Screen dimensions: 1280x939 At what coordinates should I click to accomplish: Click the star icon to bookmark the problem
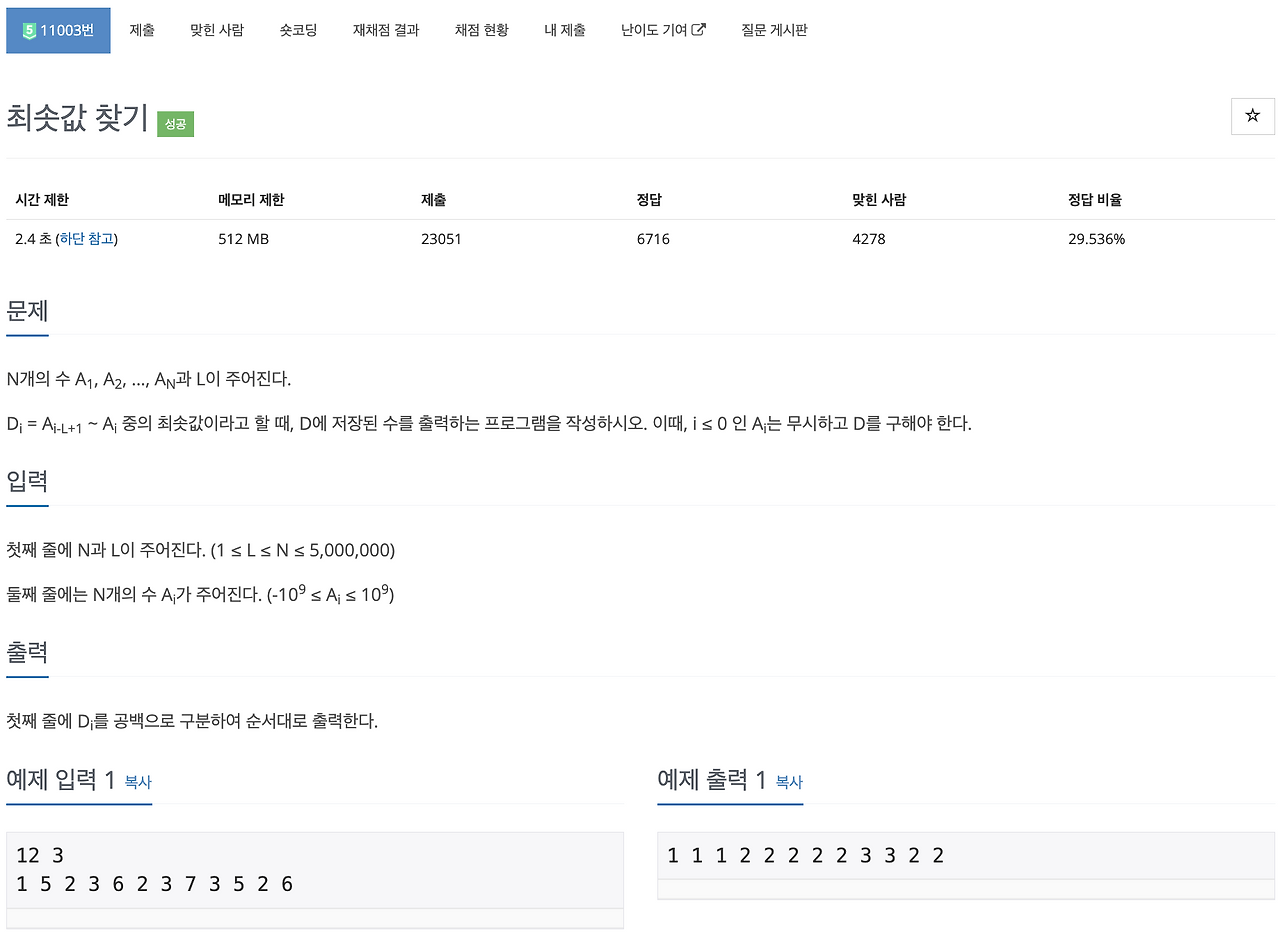(x=1252, y=116)
